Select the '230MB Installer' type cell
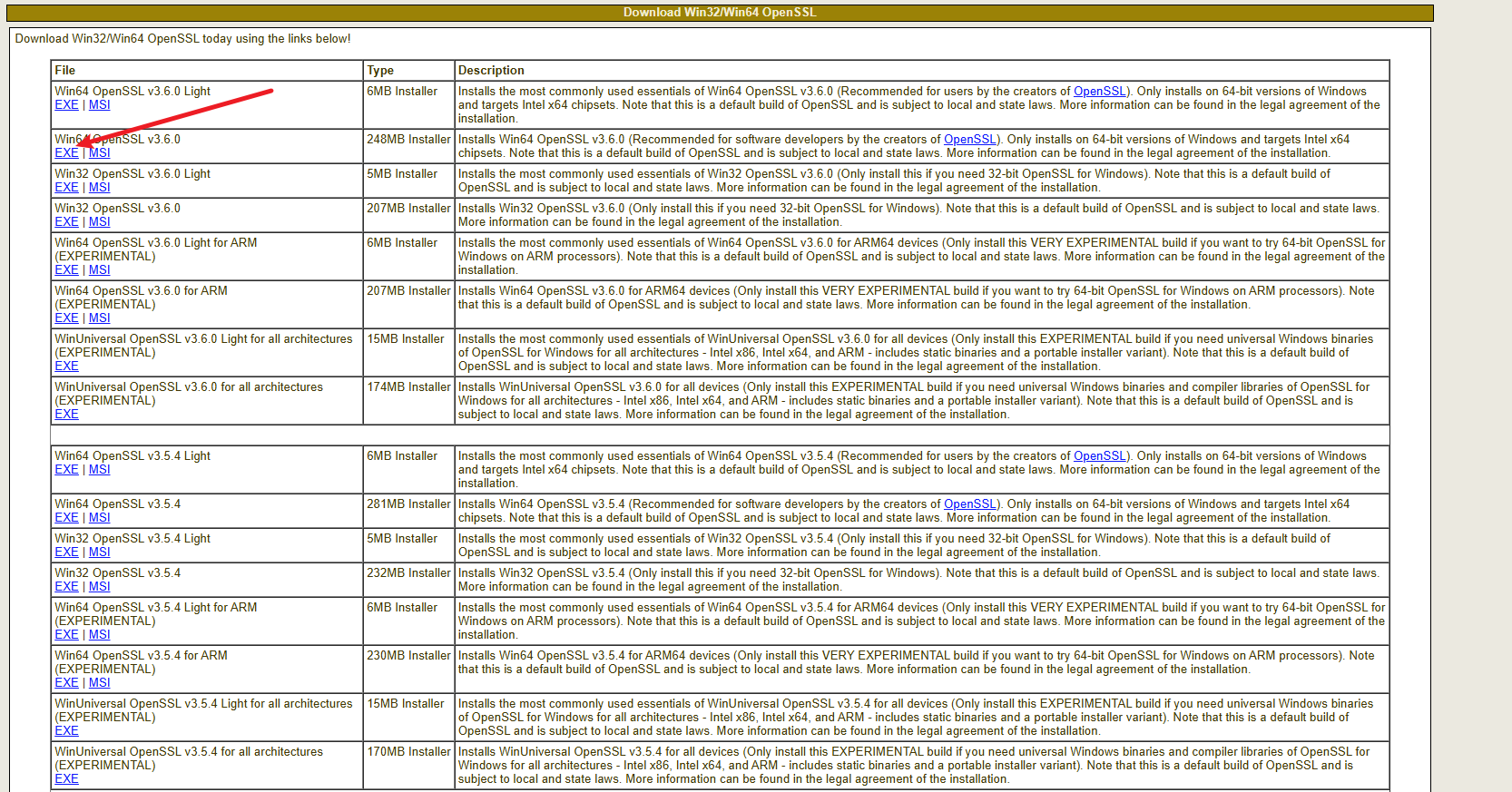This screenshot has height=792, width=1512. tap(408, 669)
